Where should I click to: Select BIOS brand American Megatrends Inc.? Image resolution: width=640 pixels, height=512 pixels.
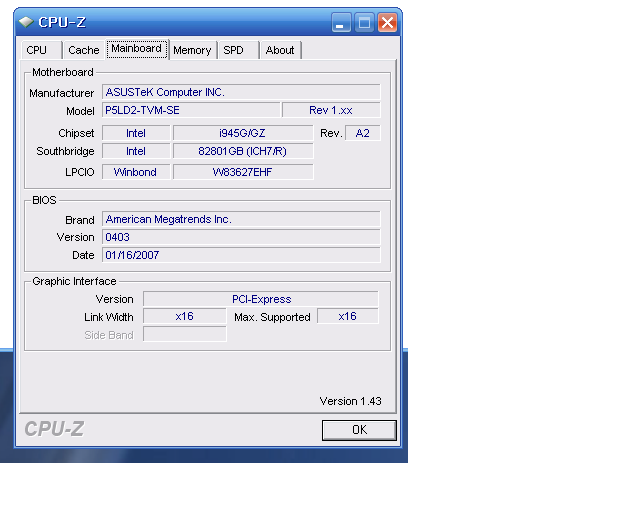tap(241, 219)
